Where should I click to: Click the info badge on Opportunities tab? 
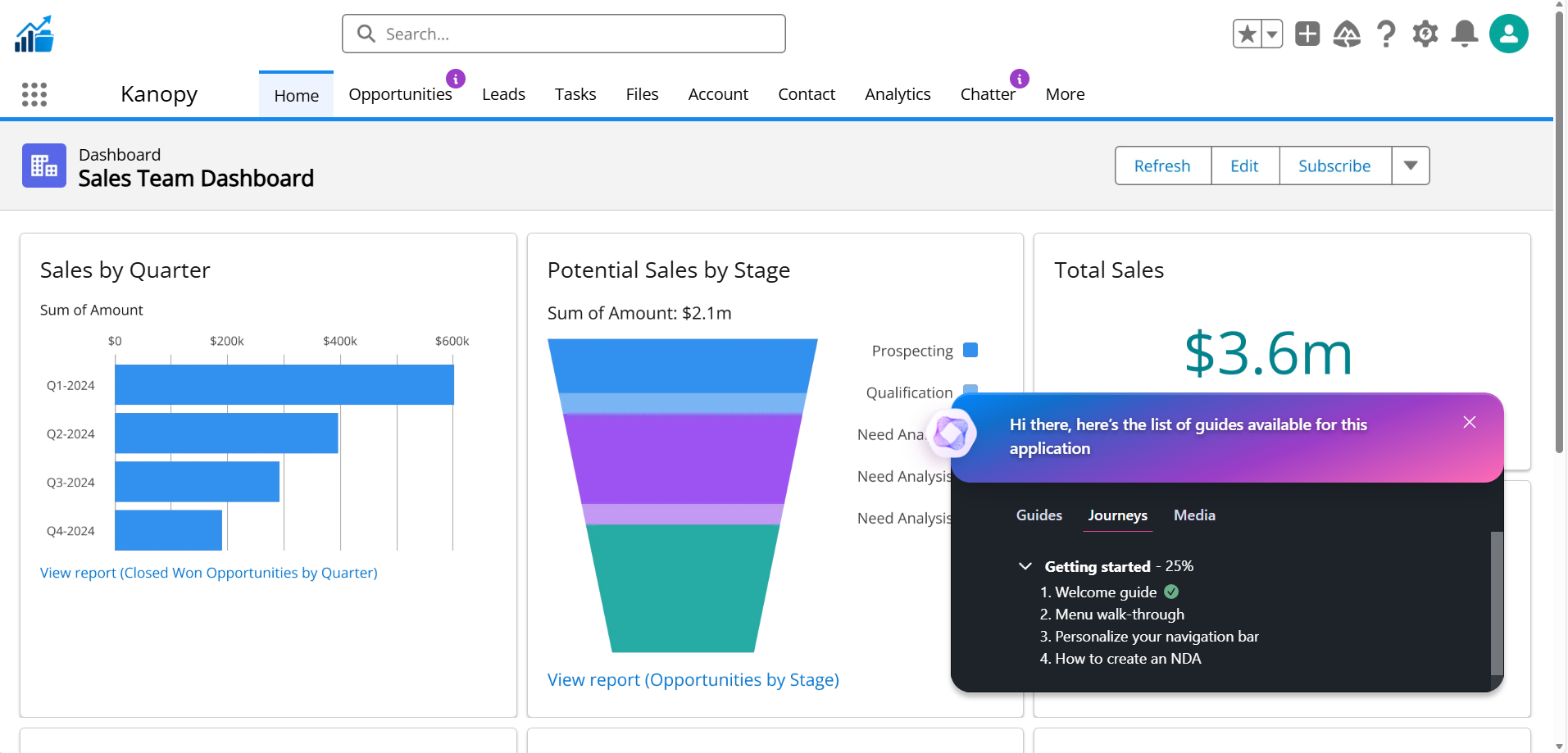(456, 79)
